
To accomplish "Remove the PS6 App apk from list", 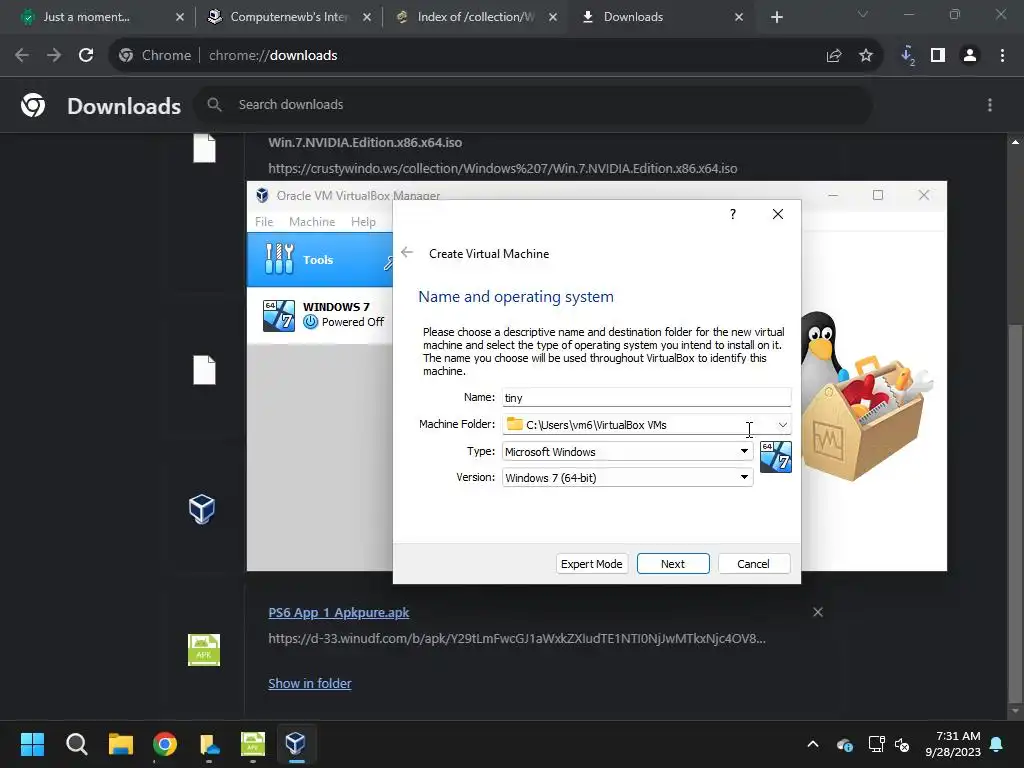I will [818, 612].
